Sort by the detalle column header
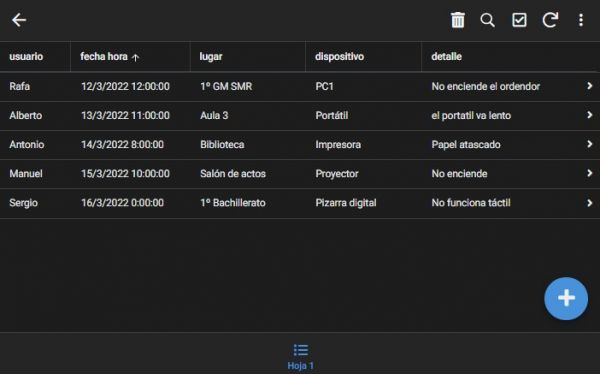 coord(447,57)
